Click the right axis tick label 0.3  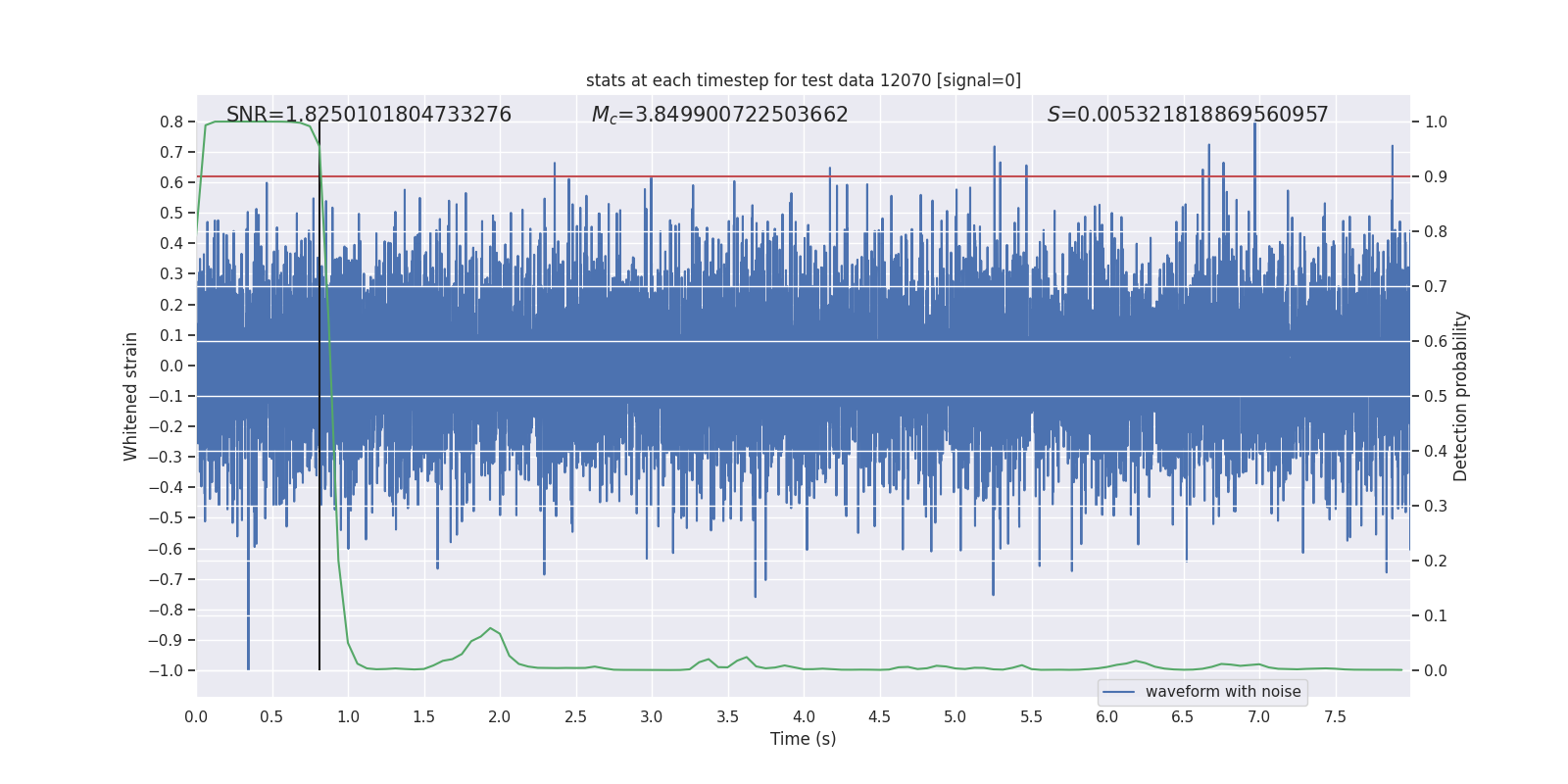point(1436,506)
